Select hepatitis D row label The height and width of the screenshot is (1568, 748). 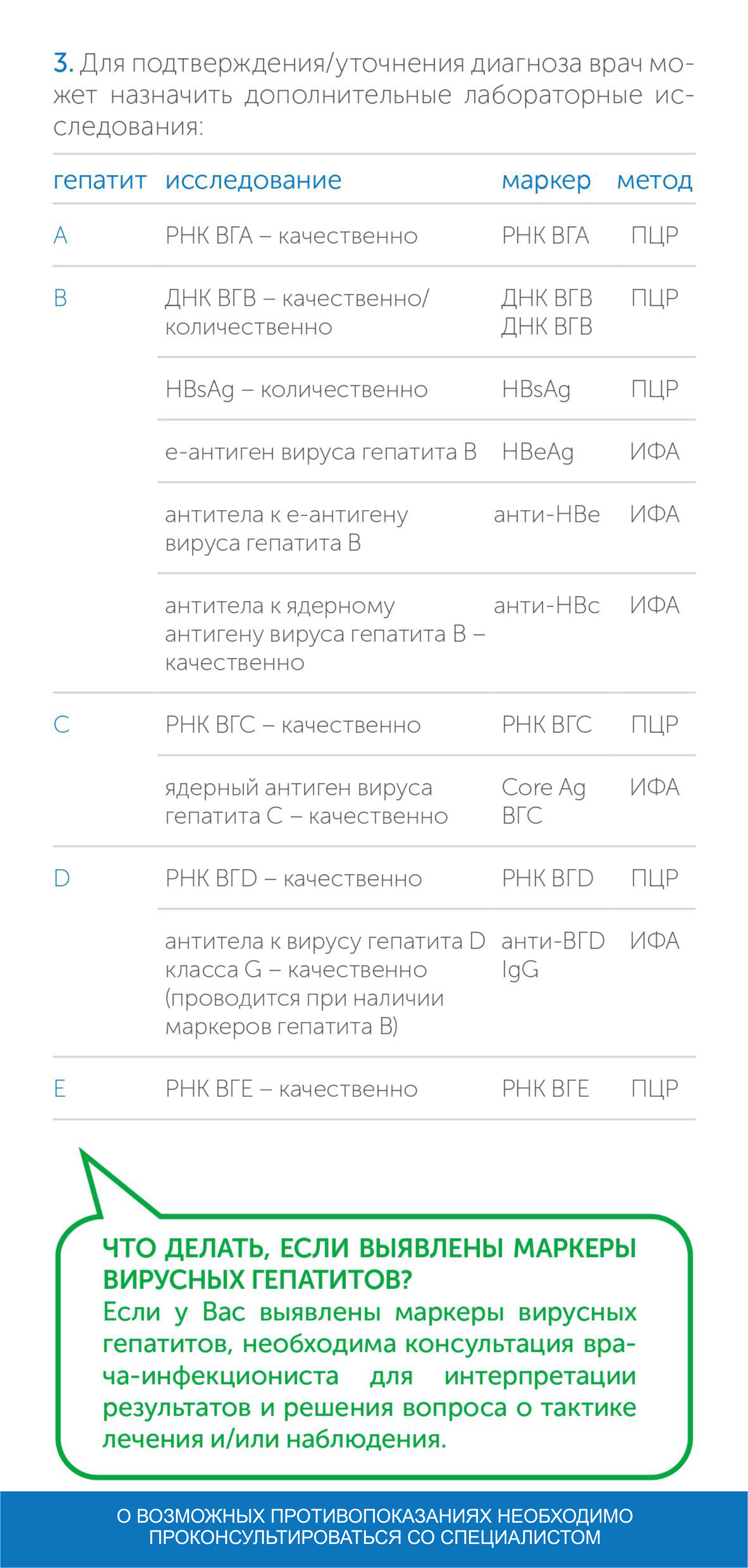tap(62, 878)
